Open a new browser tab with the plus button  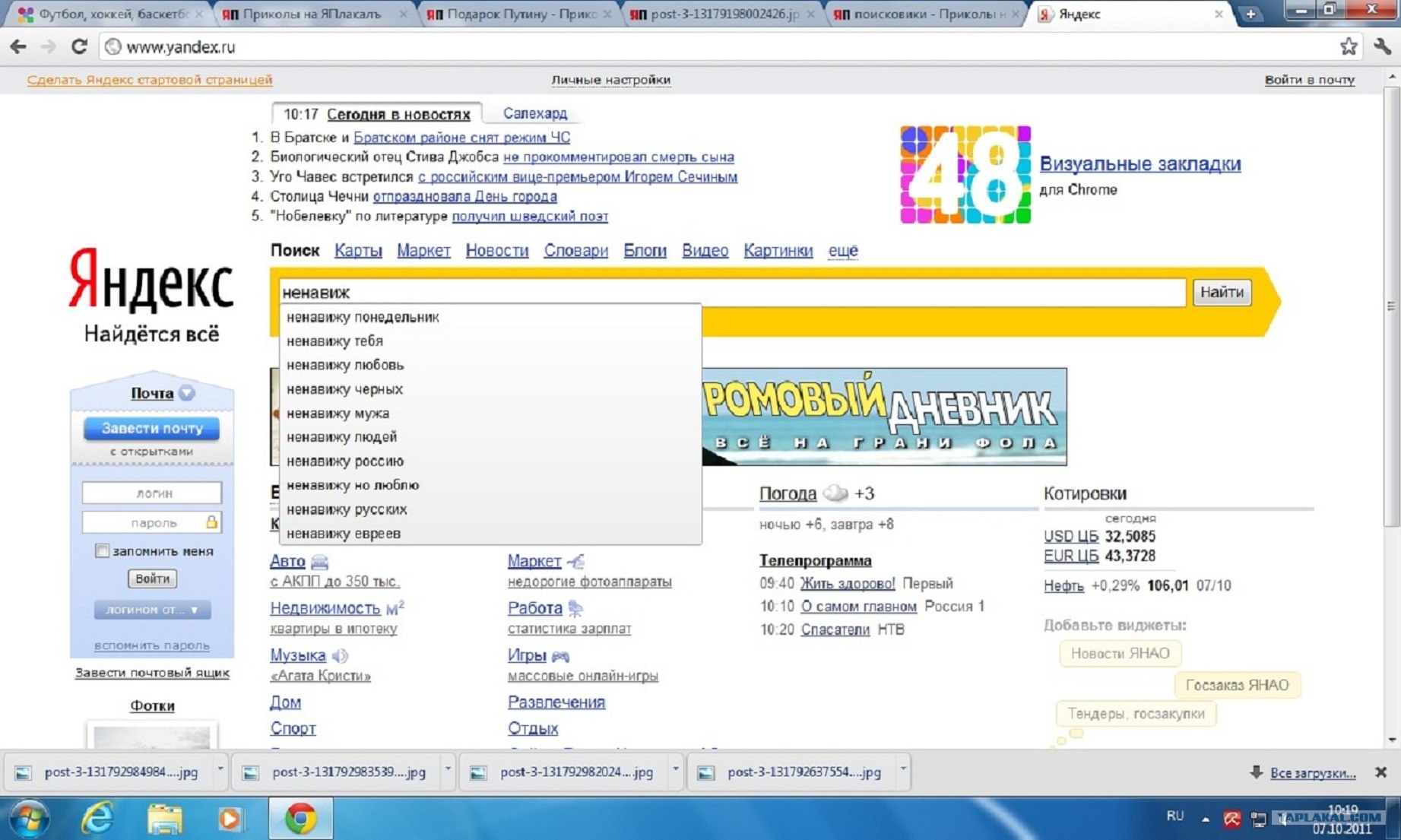(x=1250, y=14)
